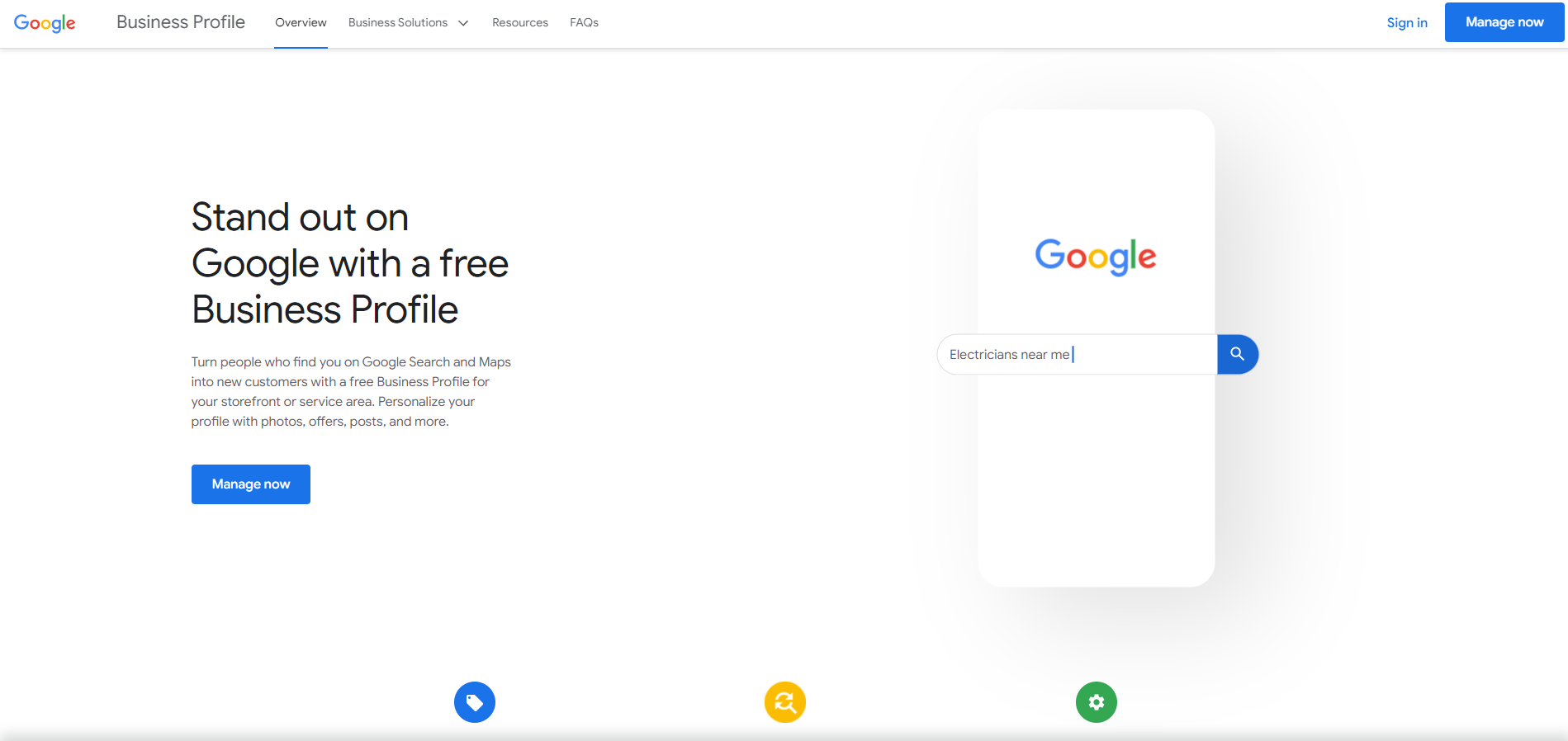Screen dimensions: 1568x741
Task: Click the Business Profile title link
Action: click(x=181, y=22)
